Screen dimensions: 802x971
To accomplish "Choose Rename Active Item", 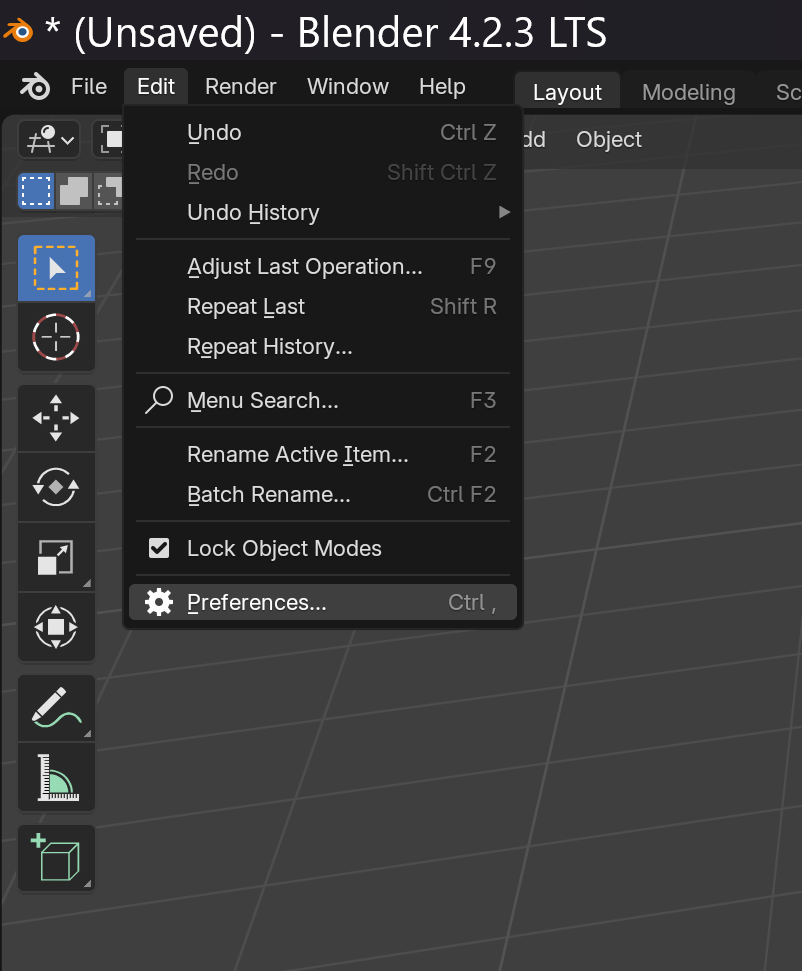I will 323,455.
